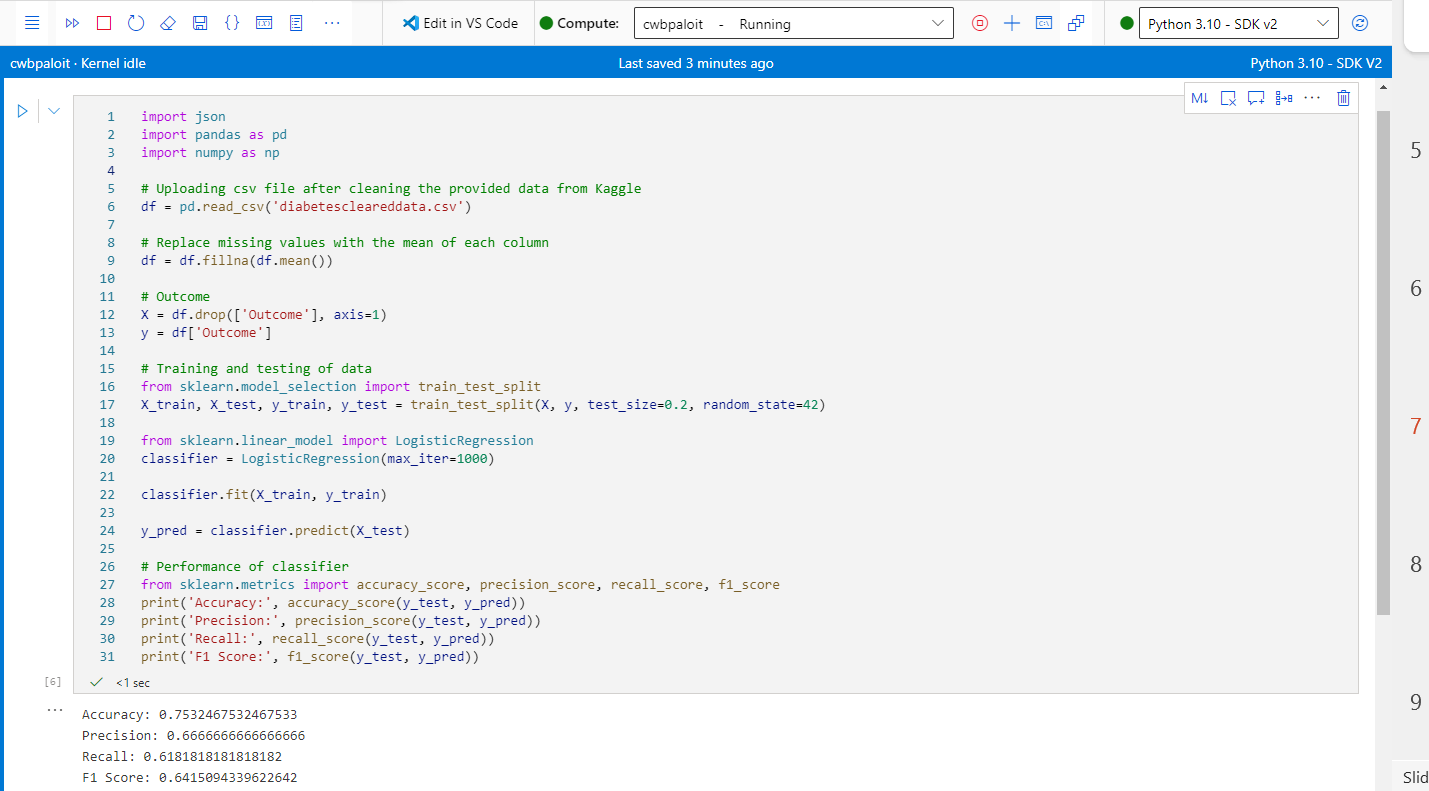Clear all outputs with the eraser icon
This screenshot has height=791, width=1429.
(x=168, y=23)
